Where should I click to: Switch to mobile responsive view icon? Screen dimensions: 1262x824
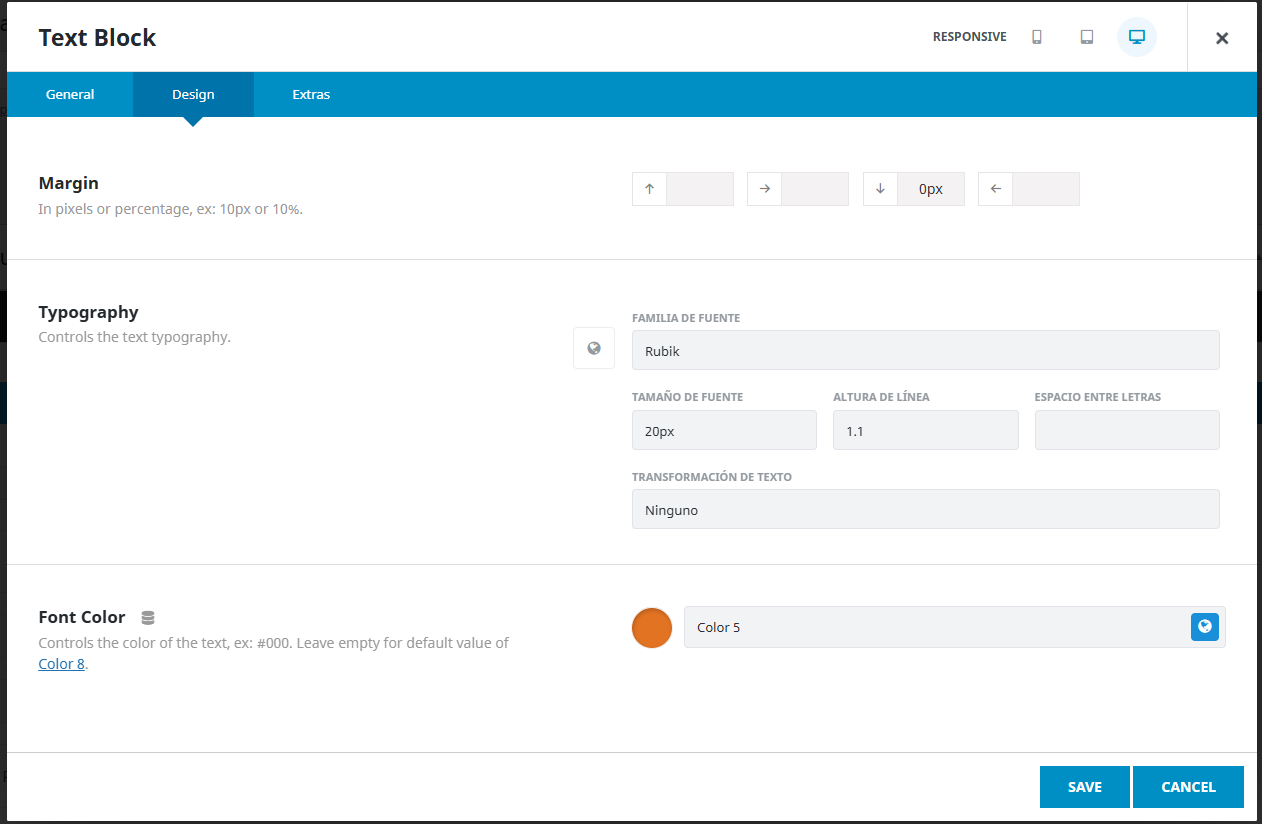(1037, 37)
